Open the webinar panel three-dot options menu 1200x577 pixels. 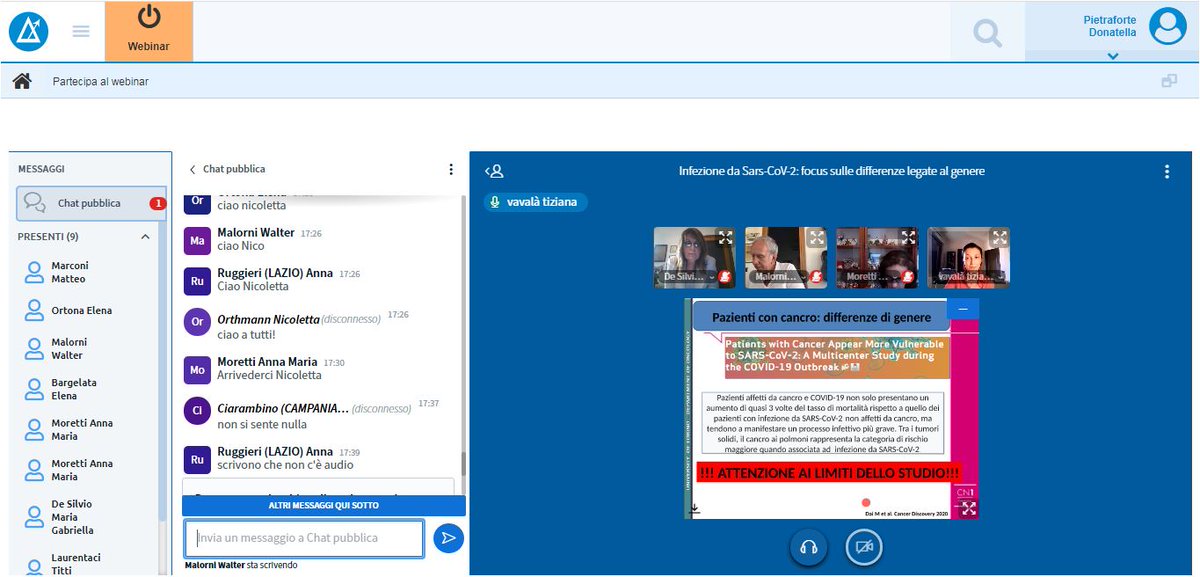[x=1166, y=172]
